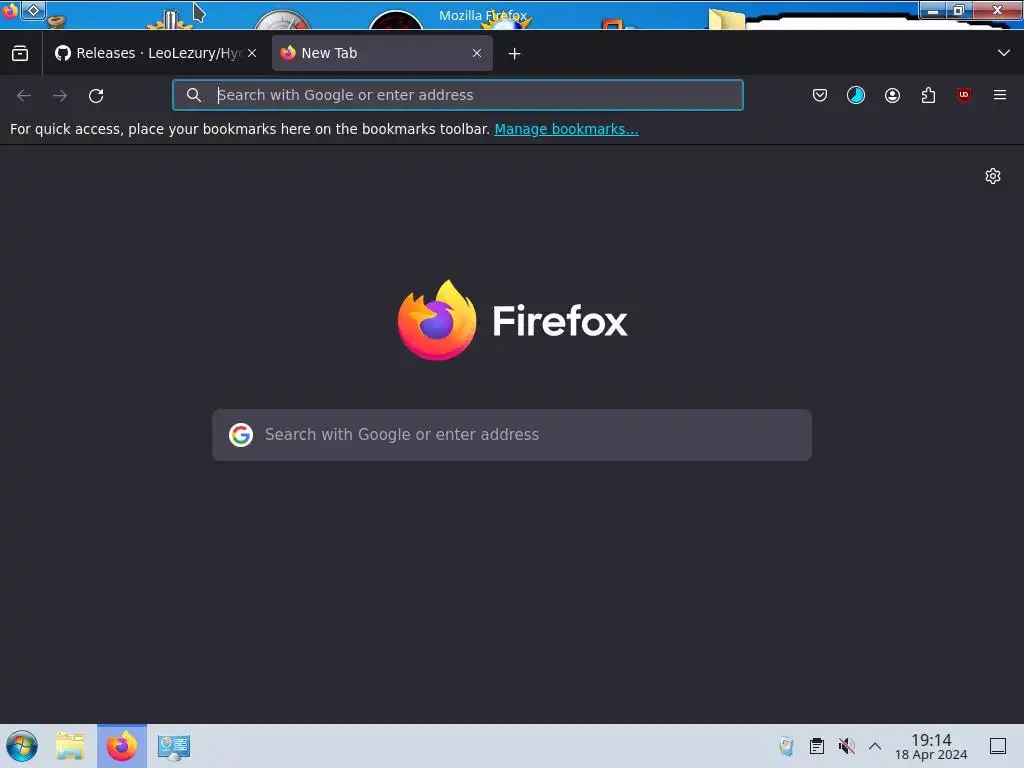Expand the hidden system tray icons arrow
Viewport: 1024px width, 768px height.
click(x=875, y=746)
